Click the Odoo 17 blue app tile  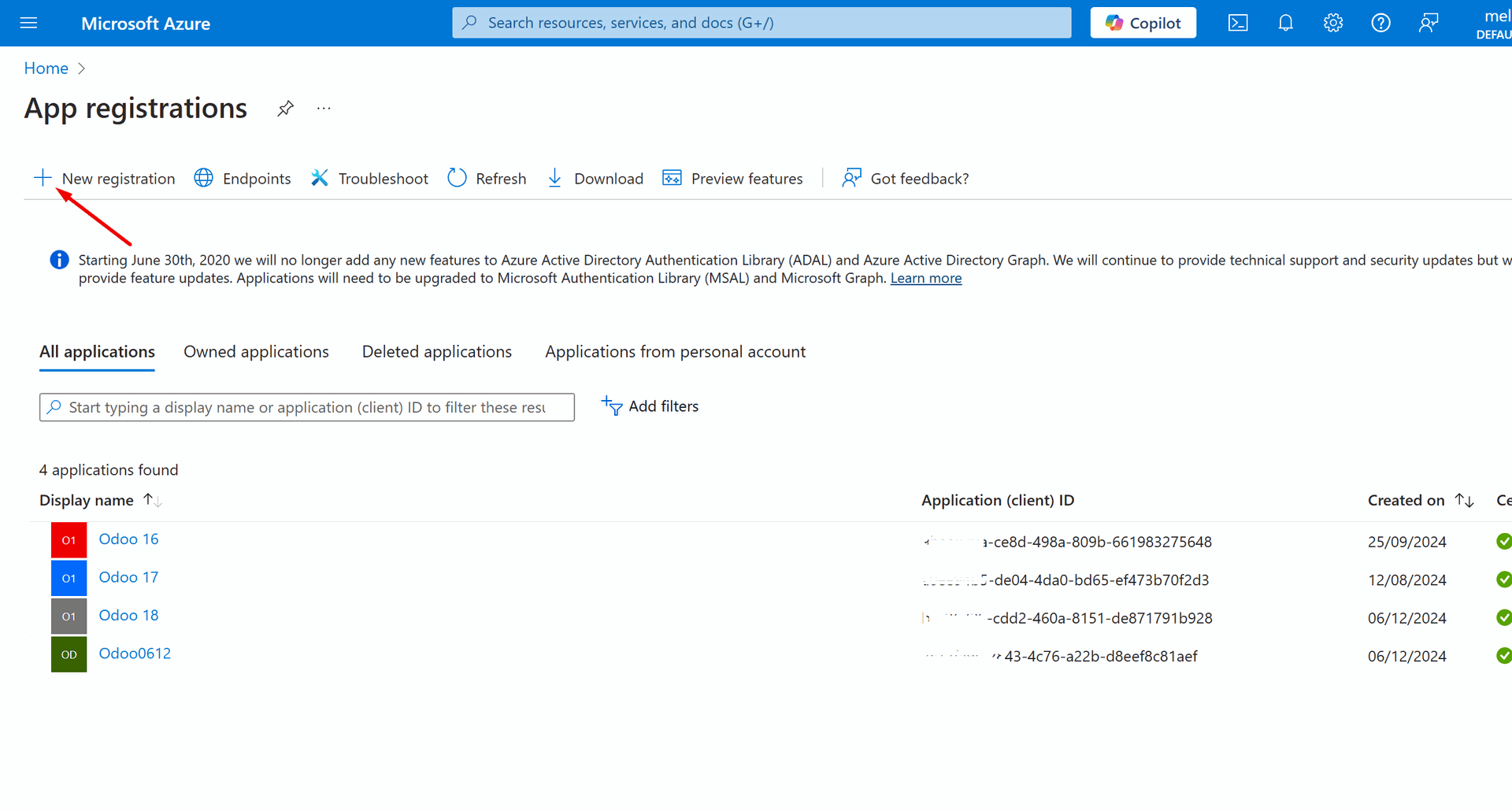69,579
